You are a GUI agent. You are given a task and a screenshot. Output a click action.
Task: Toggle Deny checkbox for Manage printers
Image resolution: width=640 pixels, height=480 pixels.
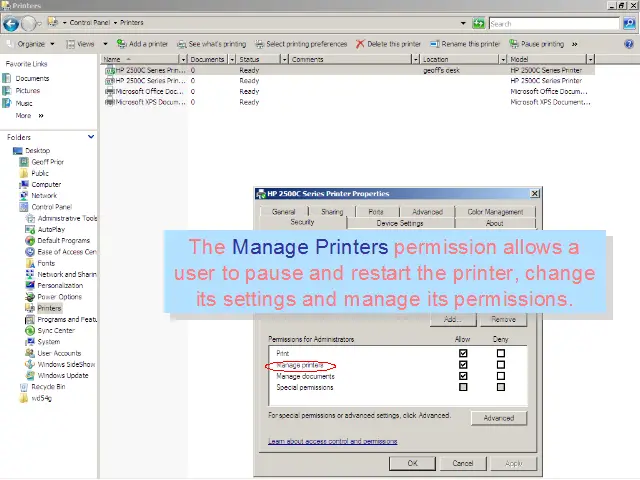coord(501,364)
